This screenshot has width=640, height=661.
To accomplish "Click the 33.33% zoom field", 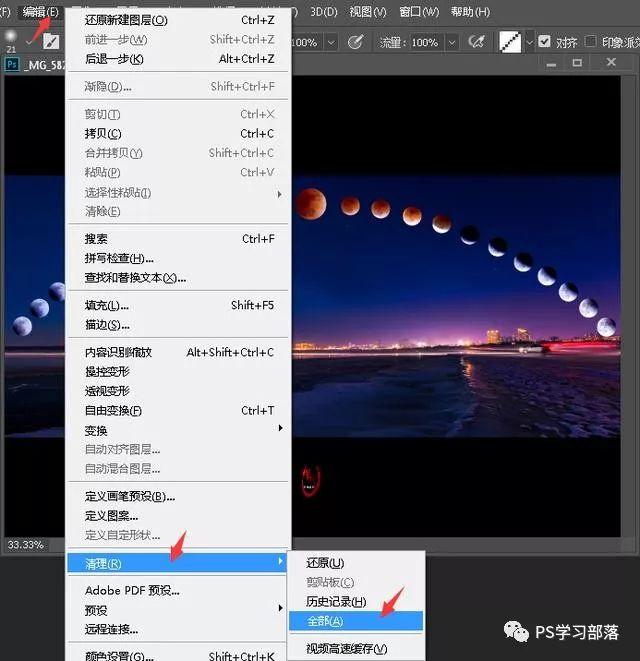I will coord(26,545).
